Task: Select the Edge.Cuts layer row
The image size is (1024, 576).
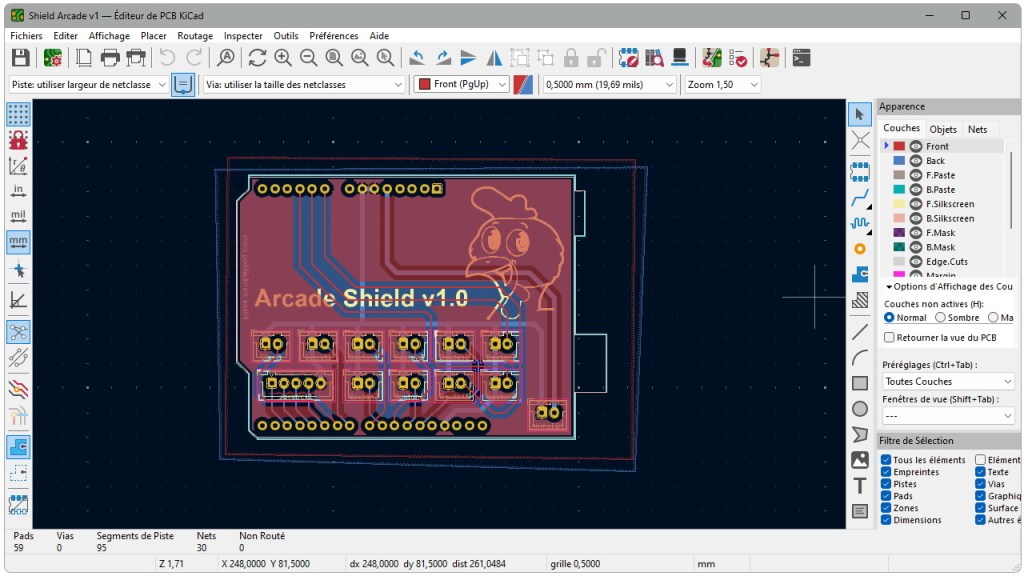Action: pyautogui.click(x=949, y=261)
